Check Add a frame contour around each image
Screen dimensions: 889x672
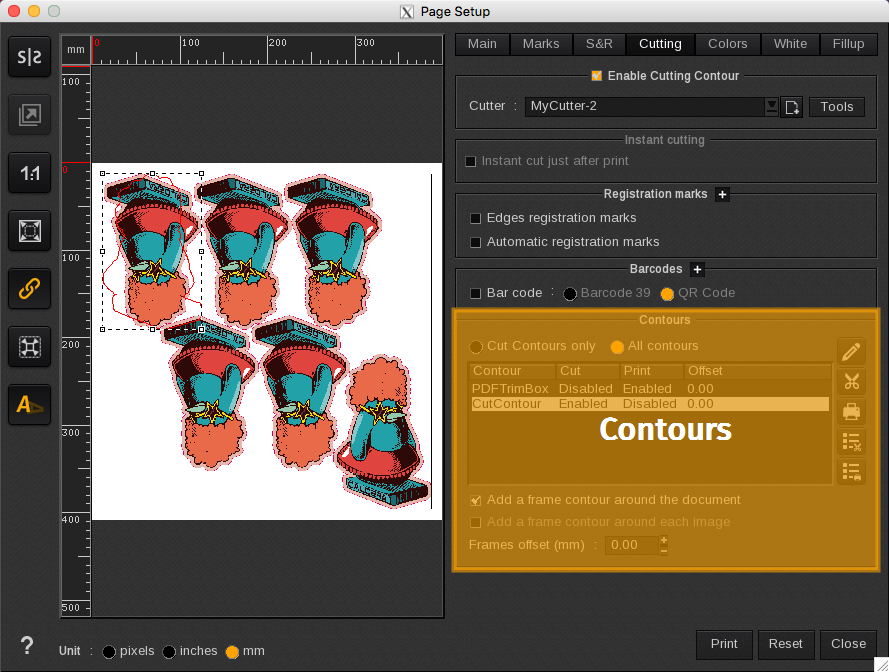pos(475,522)
